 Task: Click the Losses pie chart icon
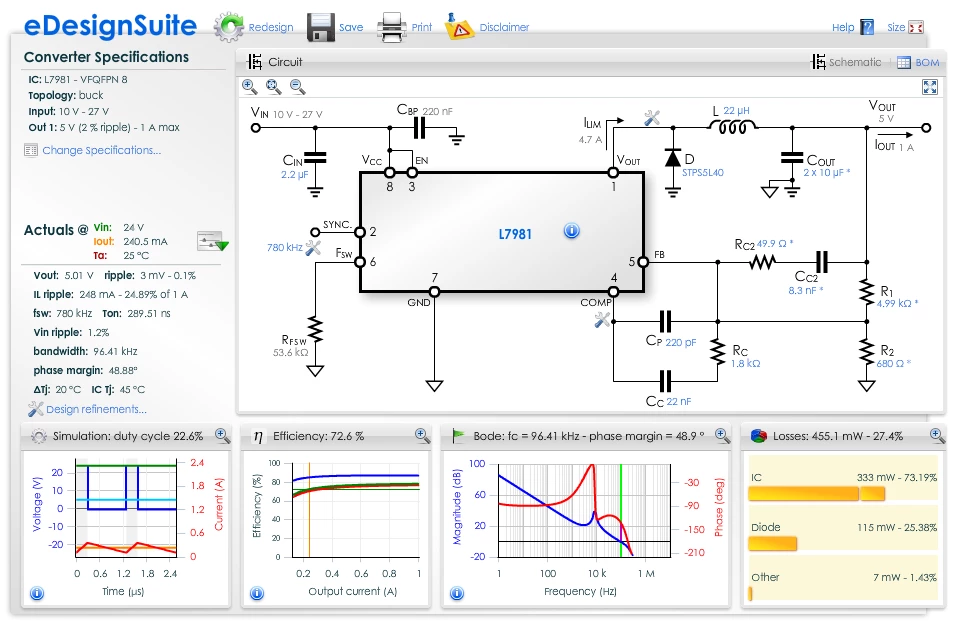click(759, 436)
